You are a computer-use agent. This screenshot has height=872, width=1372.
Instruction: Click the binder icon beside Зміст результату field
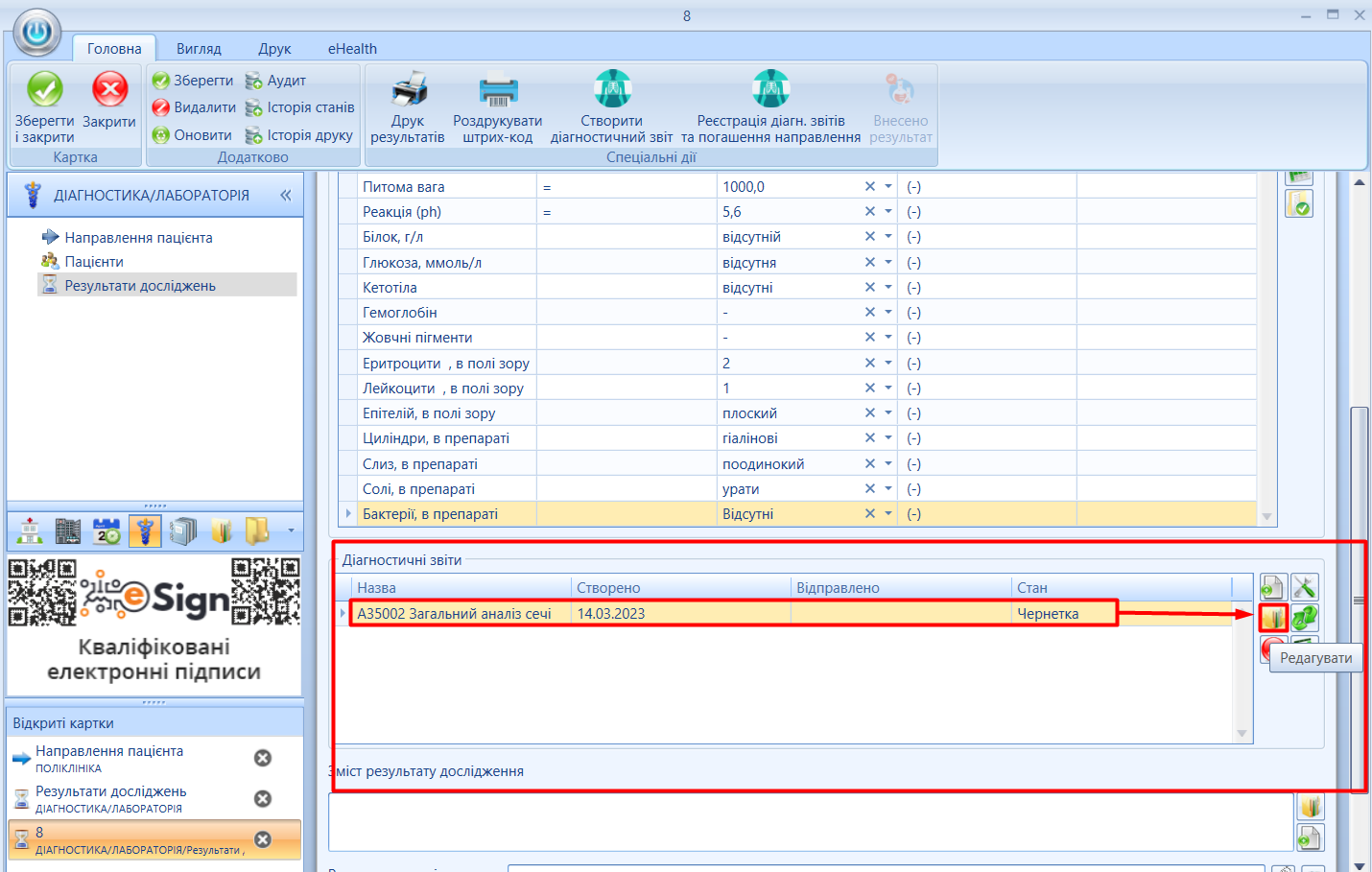pos(1311,806)
